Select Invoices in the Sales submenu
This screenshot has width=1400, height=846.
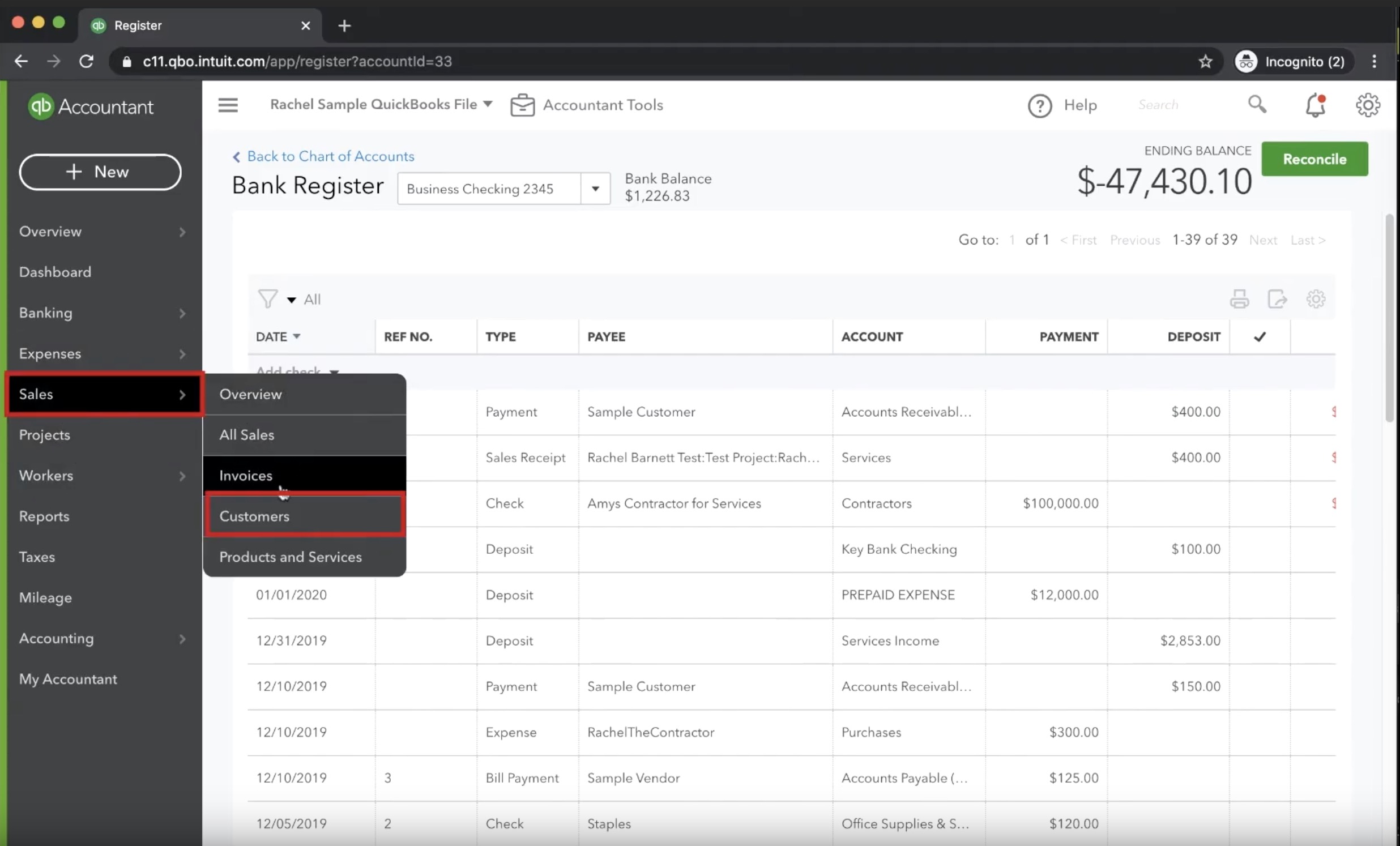coord(305,476)
